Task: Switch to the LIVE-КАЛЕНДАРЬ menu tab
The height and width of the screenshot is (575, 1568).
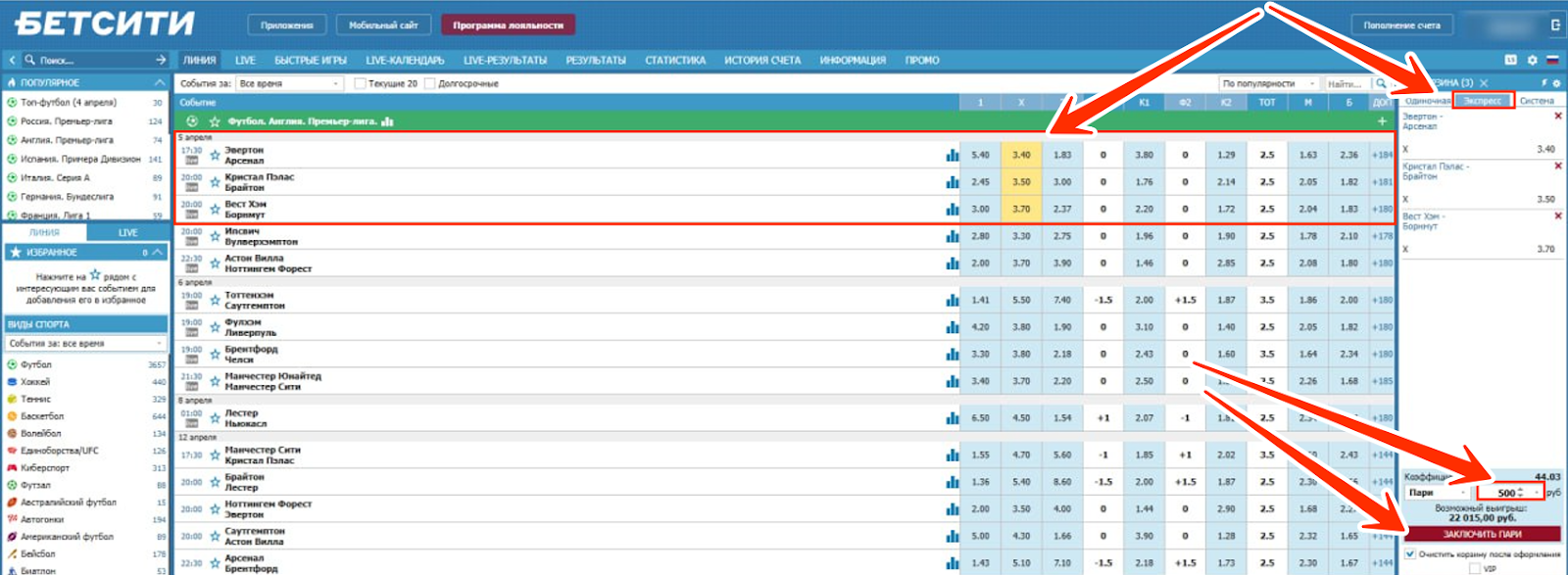Action: (x=405, y=60)
